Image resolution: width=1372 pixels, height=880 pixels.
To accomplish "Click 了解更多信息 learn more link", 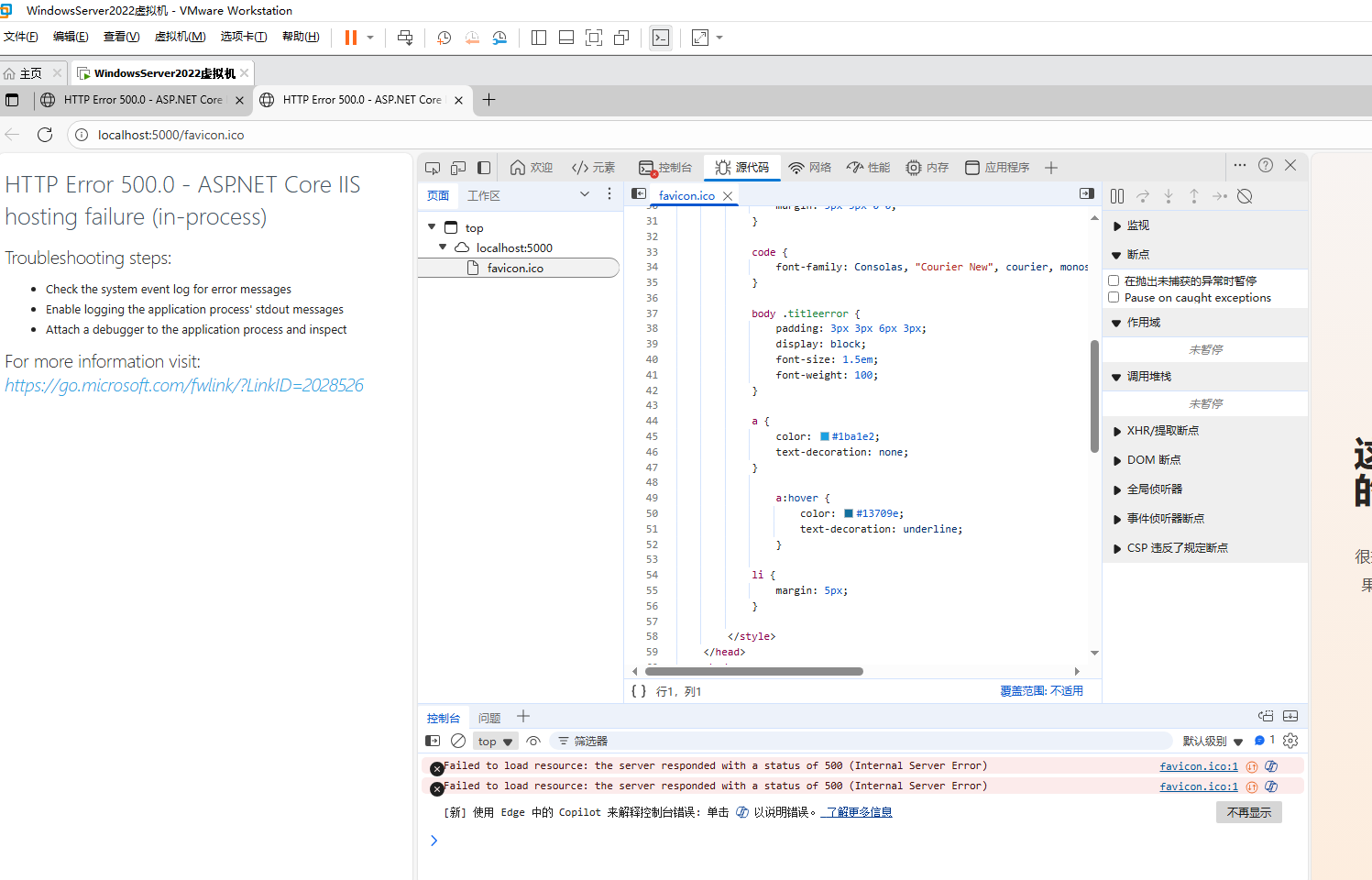I will [859, 812].
